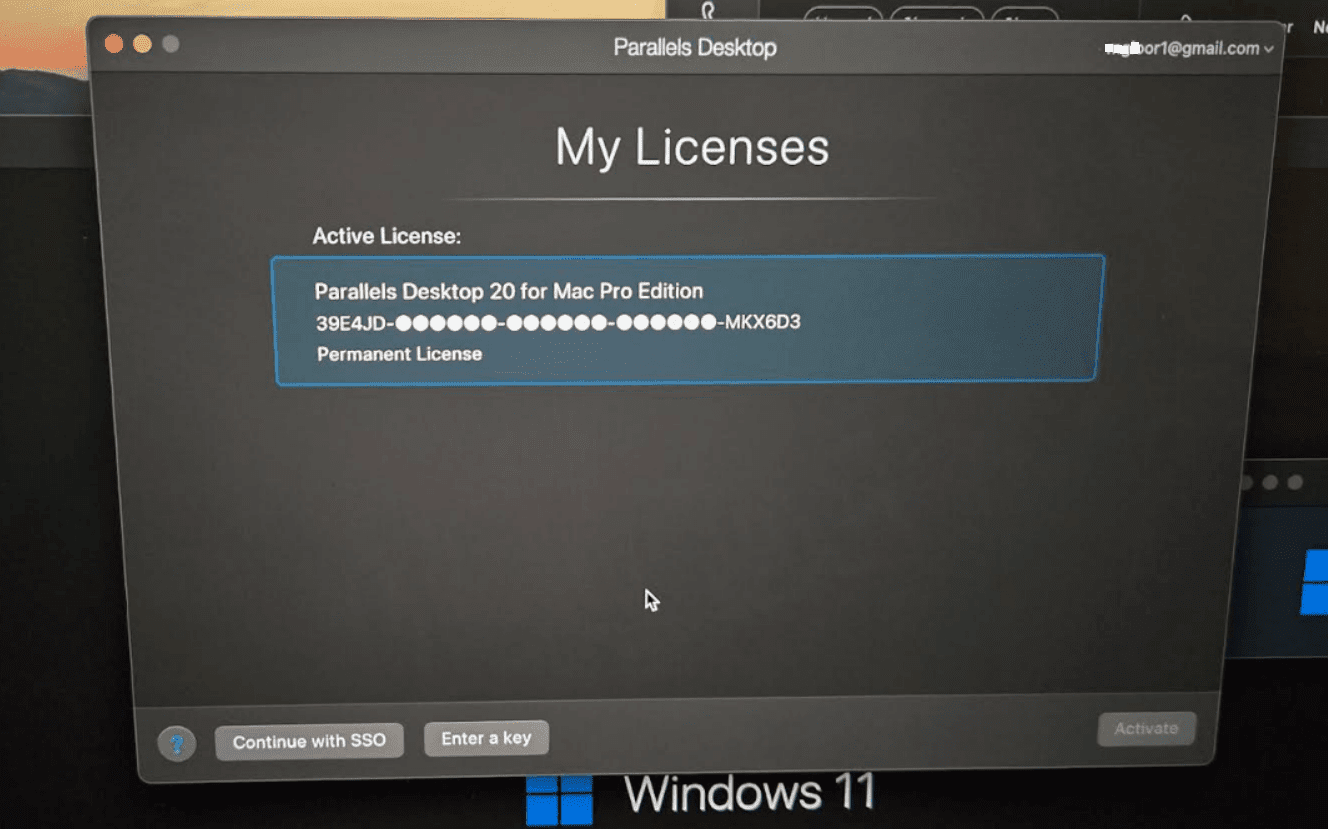Click the My Licenses heading

(692, 147)
